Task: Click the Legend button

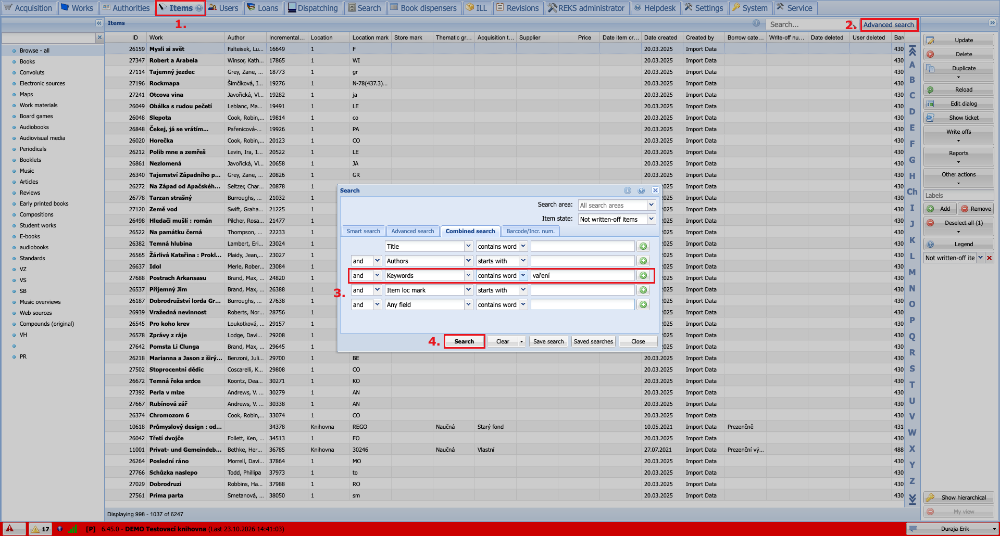Action: (959, 244)
